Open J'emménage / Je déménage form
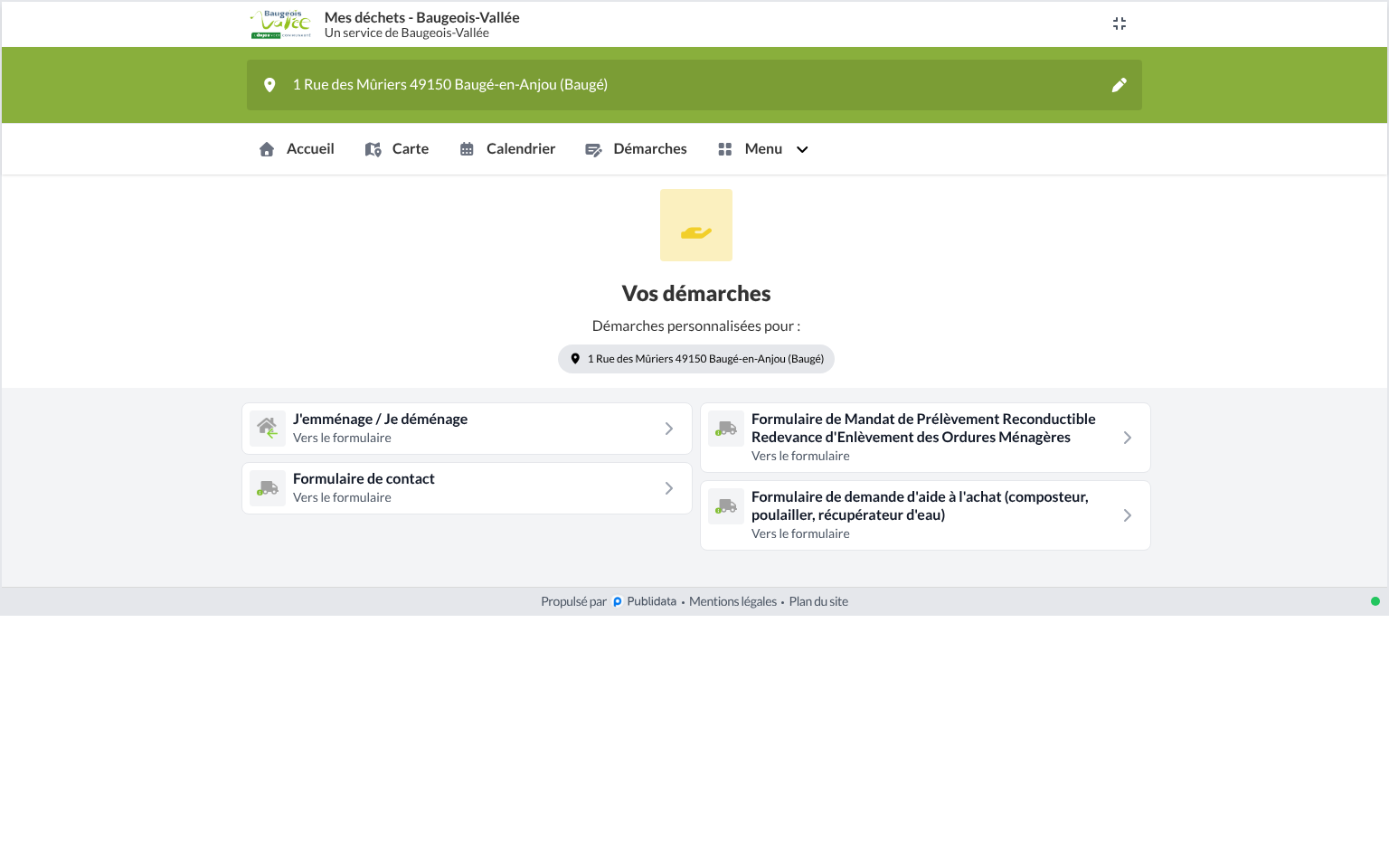Image resolution: width=1389 pixels, height=868 pixels. coord(467,429)
